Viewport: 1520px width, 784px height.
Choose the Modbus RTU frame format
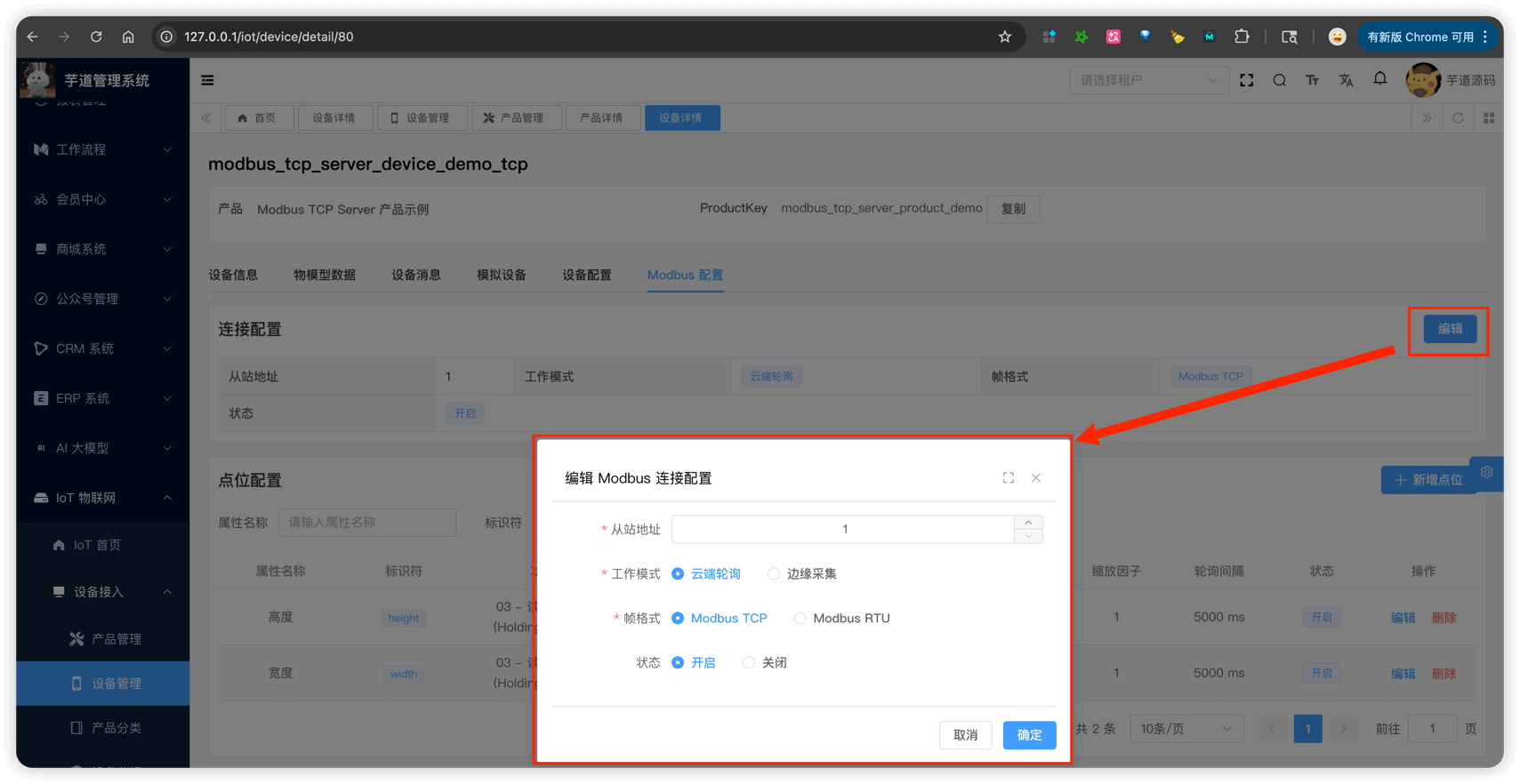[800, 619]
